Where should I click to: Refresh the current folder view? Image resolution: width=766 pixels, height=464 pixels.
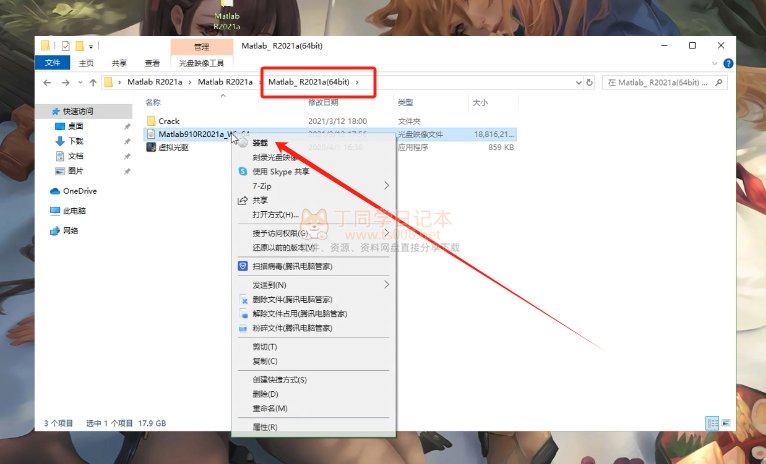click(589, 83)
